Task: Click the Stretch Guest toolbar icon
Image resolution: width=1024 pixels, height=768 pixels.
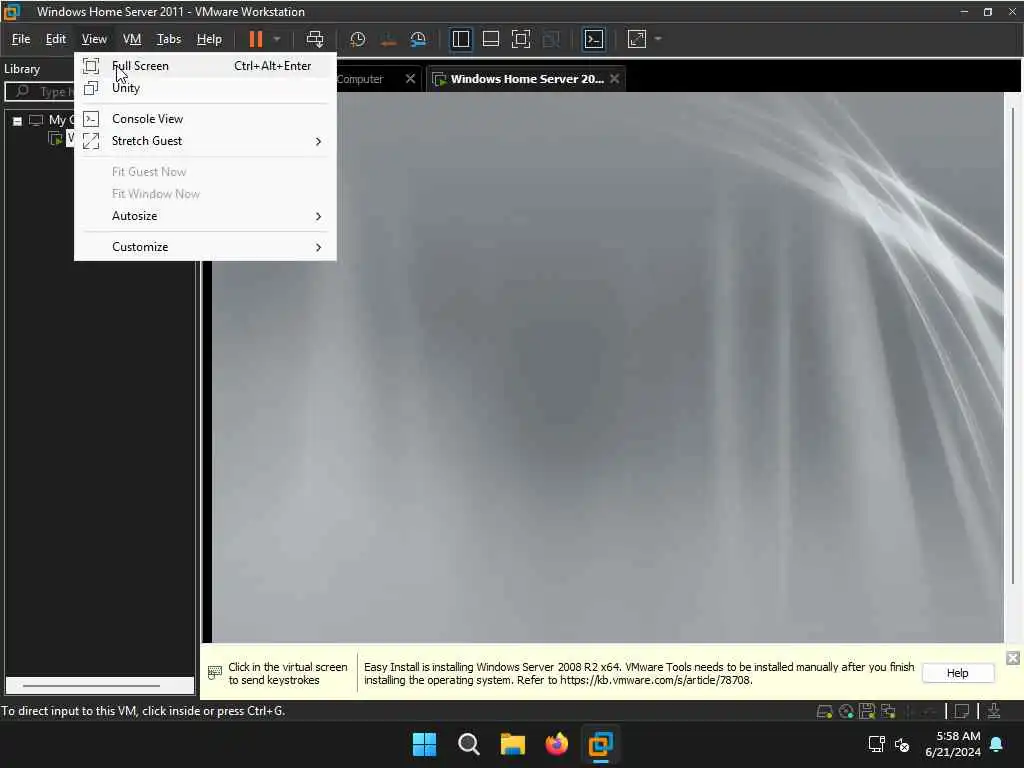Action: click(x=637, y=39)
